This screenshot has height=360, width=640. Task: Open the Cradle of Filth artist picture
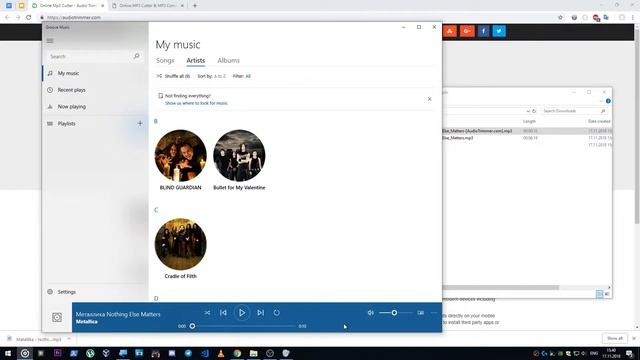pos(180,244)
